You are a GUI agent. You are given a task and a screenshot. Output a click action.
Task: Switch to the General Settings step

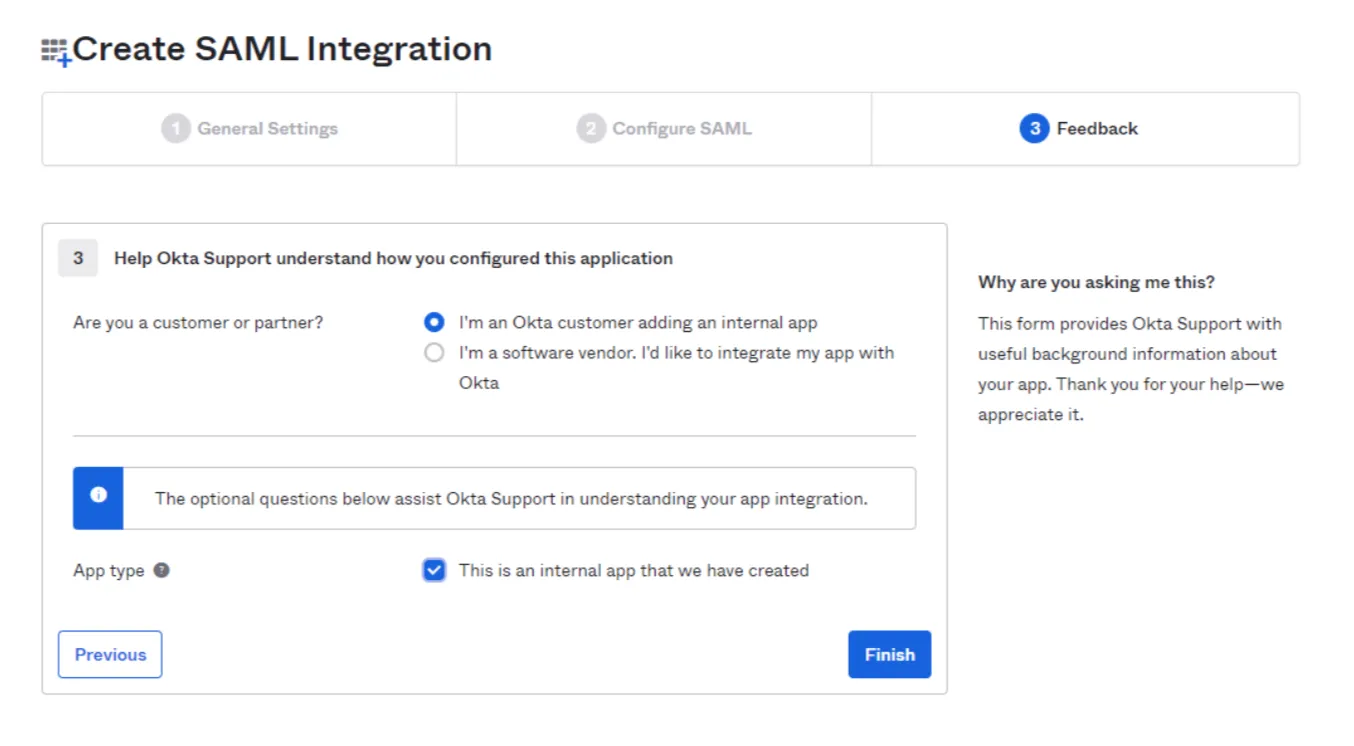250,128
